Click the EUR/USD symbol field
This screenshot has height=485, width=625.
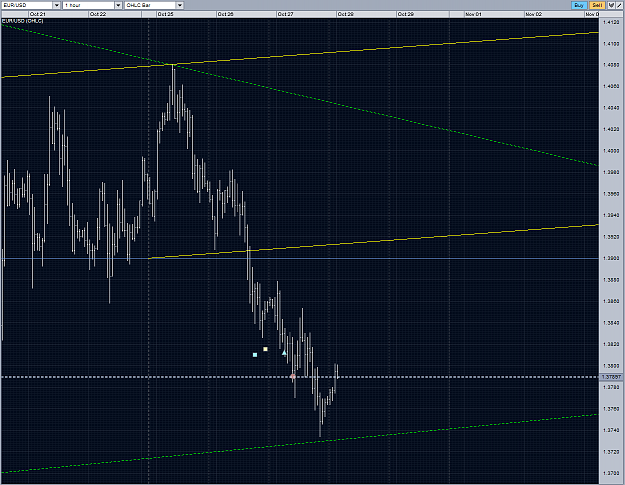[27, 5]
